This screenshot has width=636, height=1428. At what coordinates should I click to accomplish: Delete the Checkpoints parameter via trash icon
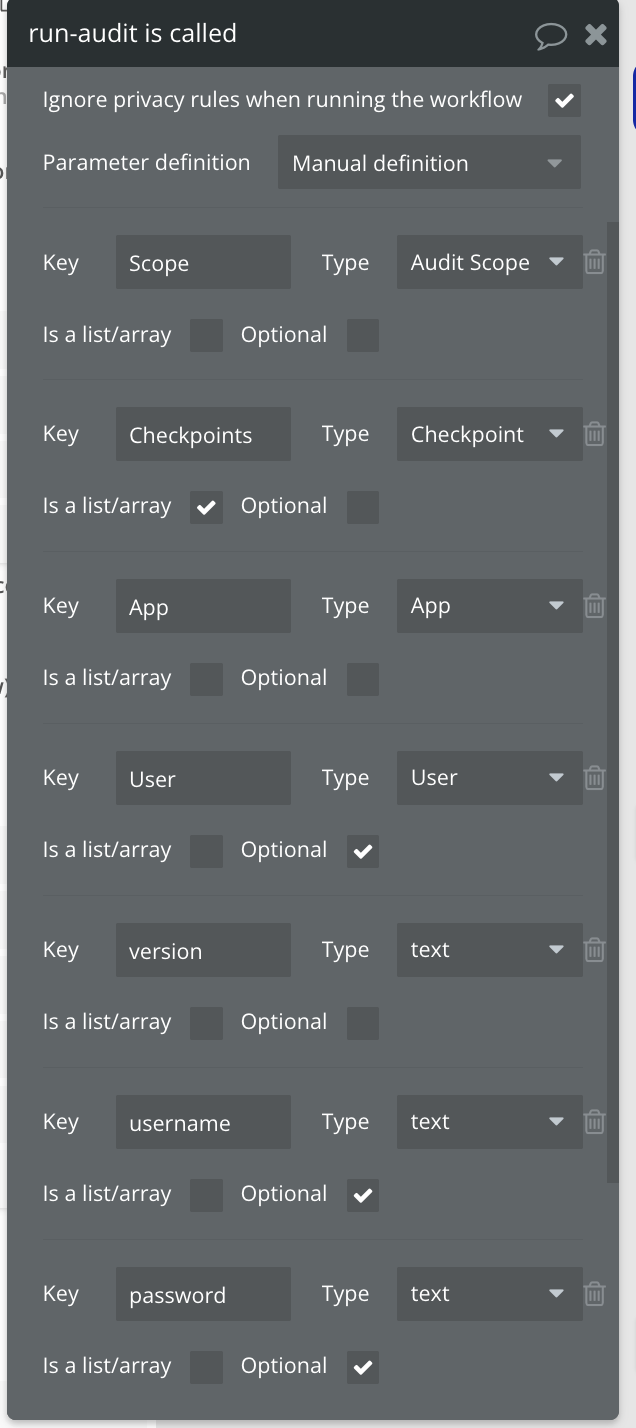tap(594, 434)
